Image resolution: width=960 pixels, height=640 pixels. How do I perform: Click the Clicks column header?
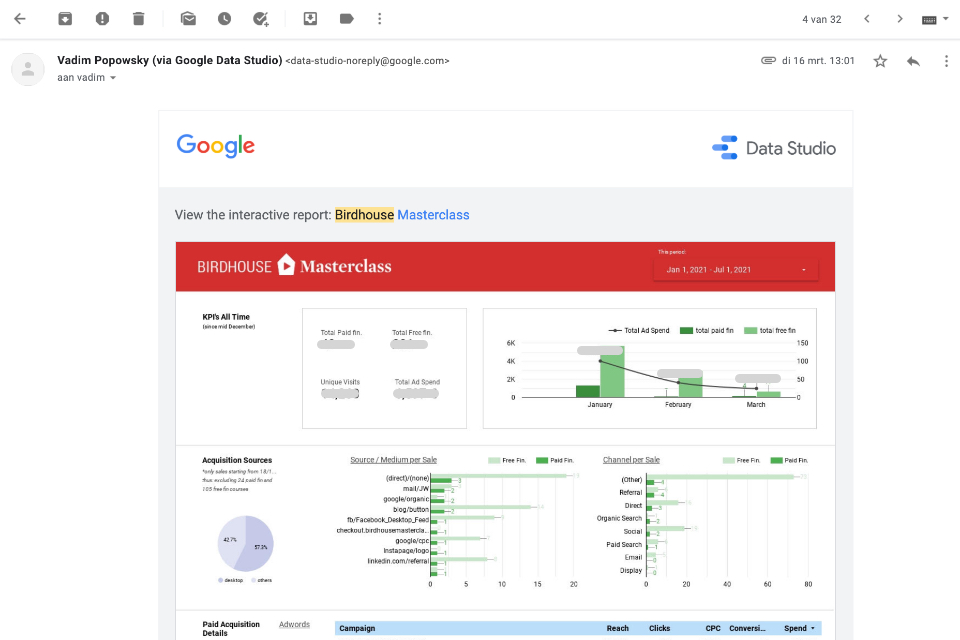(659, 628)
